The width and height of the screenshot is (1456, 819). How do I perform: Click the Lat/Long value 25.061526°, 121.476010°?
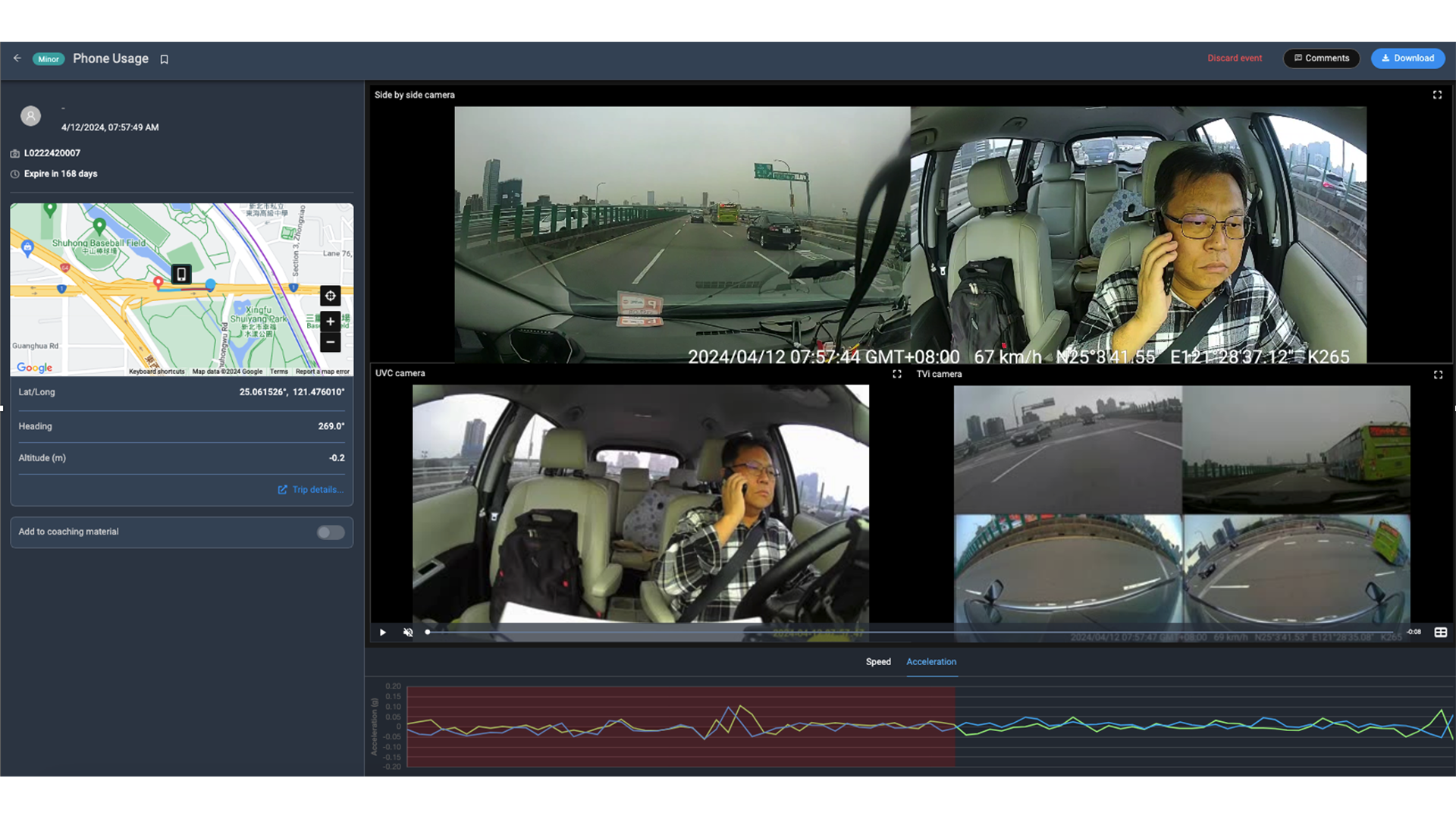pyautogui.click(x=292, y=392)
